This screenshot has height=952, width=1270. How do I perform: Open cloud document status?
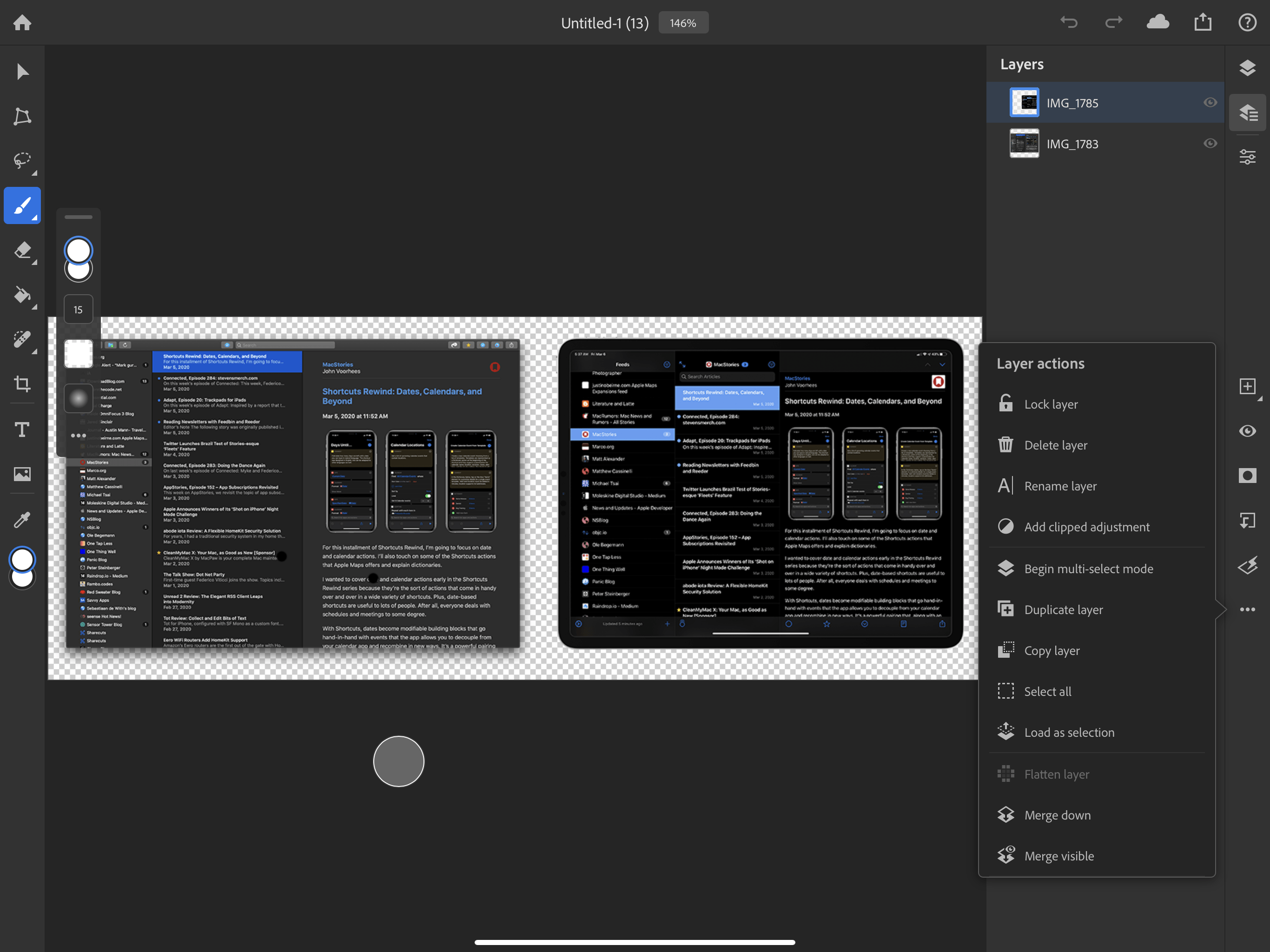[1158, 22]
